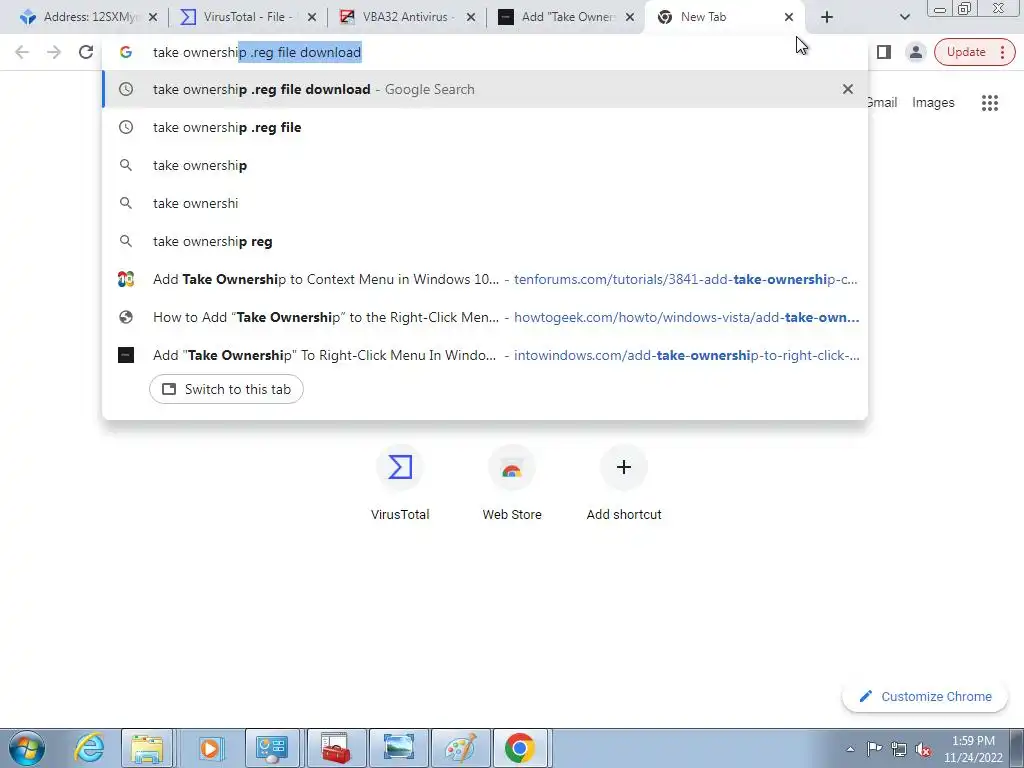This screenshot has width=1024, height=768.
Task: Open the intowindows.com Take Ownership suggestion
Action: pos(485,355)
